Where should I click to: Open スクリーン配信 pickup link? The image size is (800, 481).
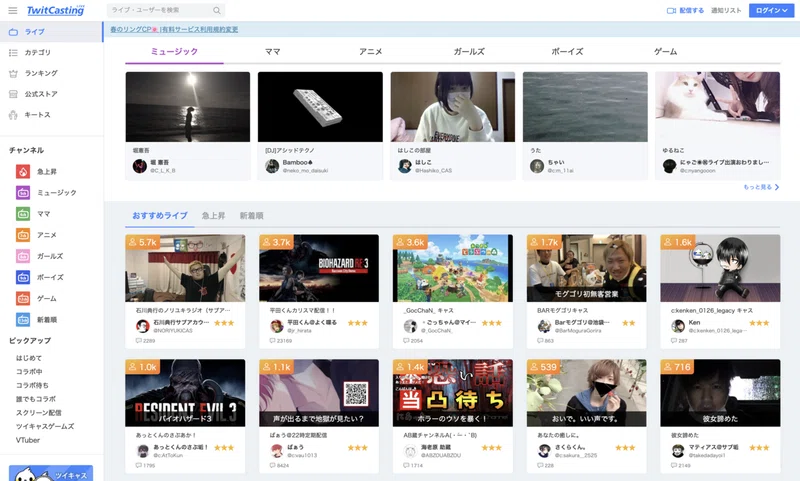pos(39,413)
